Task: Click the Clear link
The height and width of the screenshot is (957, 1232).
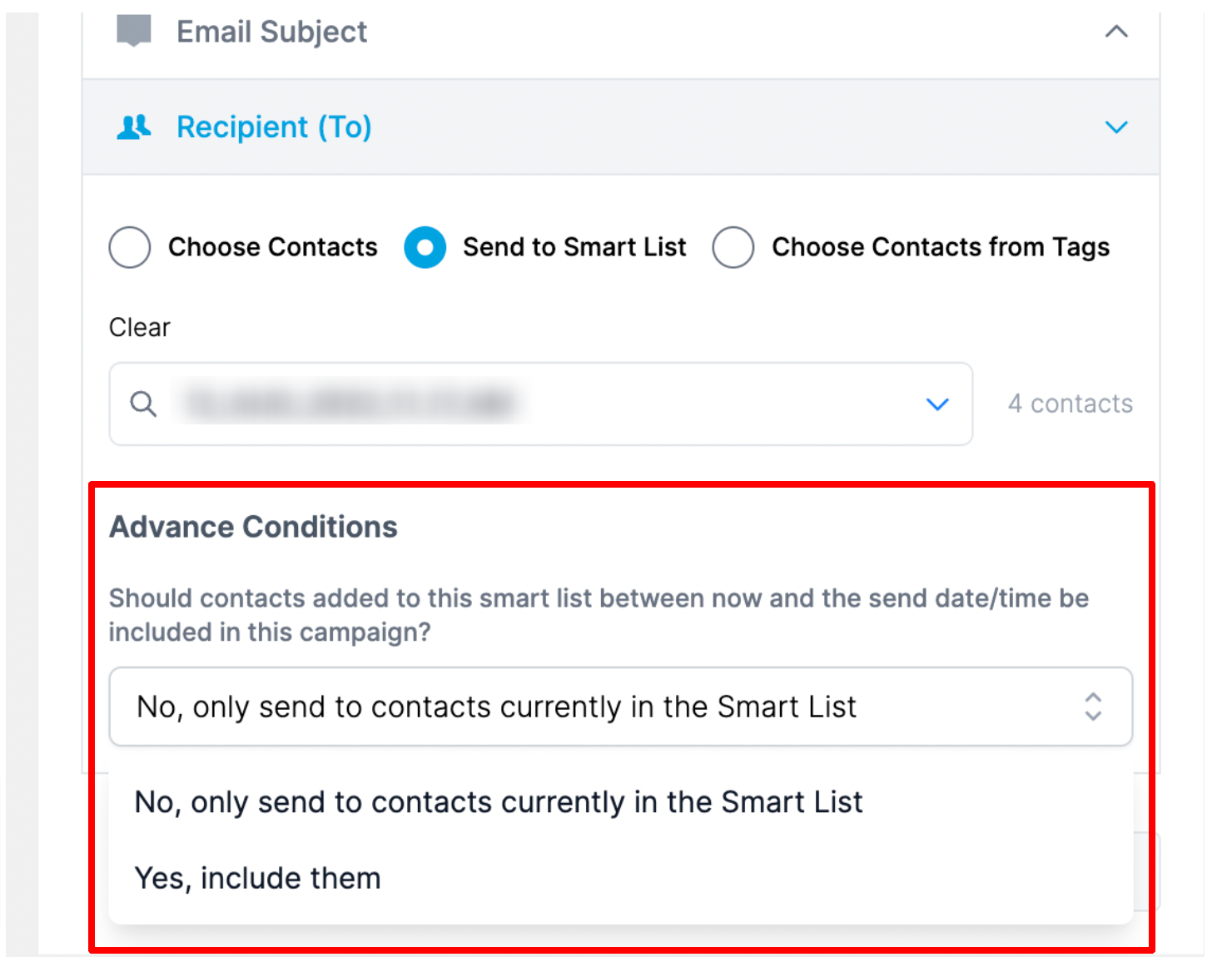Action: tap(139, 327)
